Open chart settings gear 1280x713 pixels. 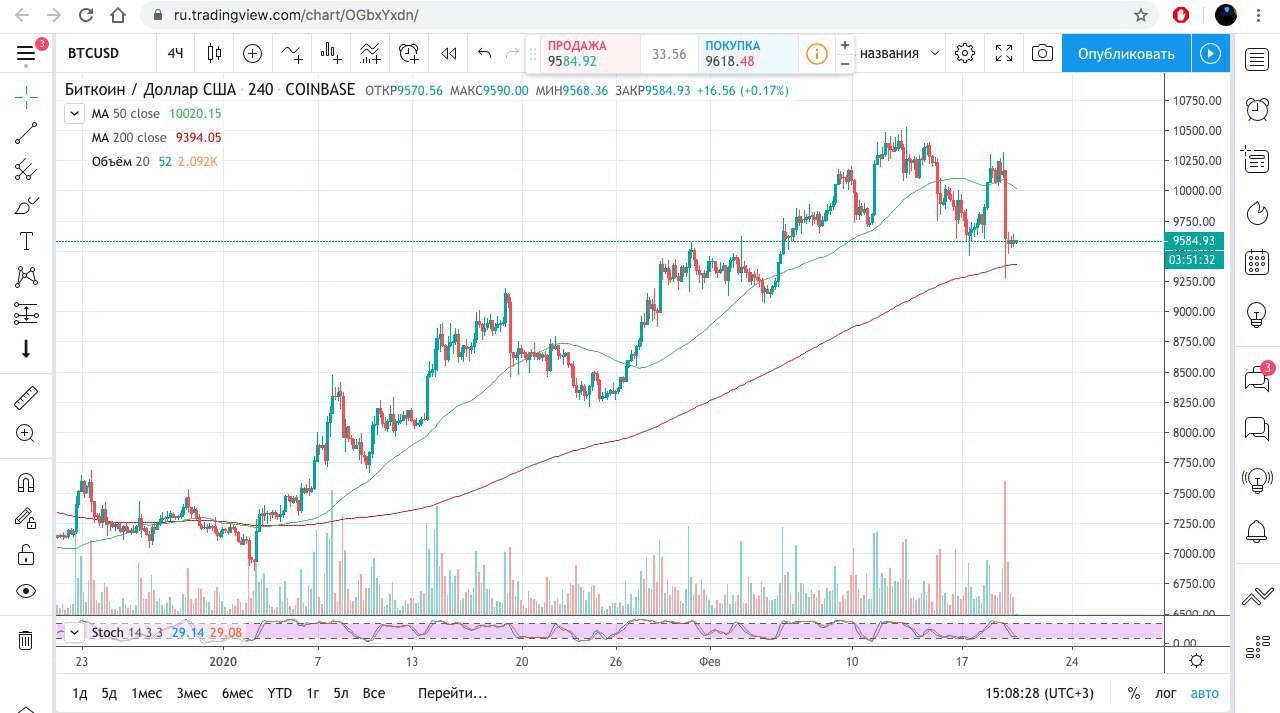(965, 54)
